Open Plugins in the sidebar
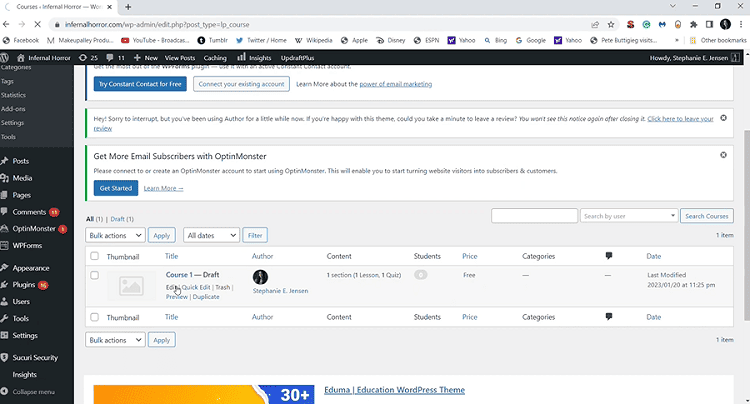Image resolution: width=750 pixels, height=404 pixels. pos(23,284)
